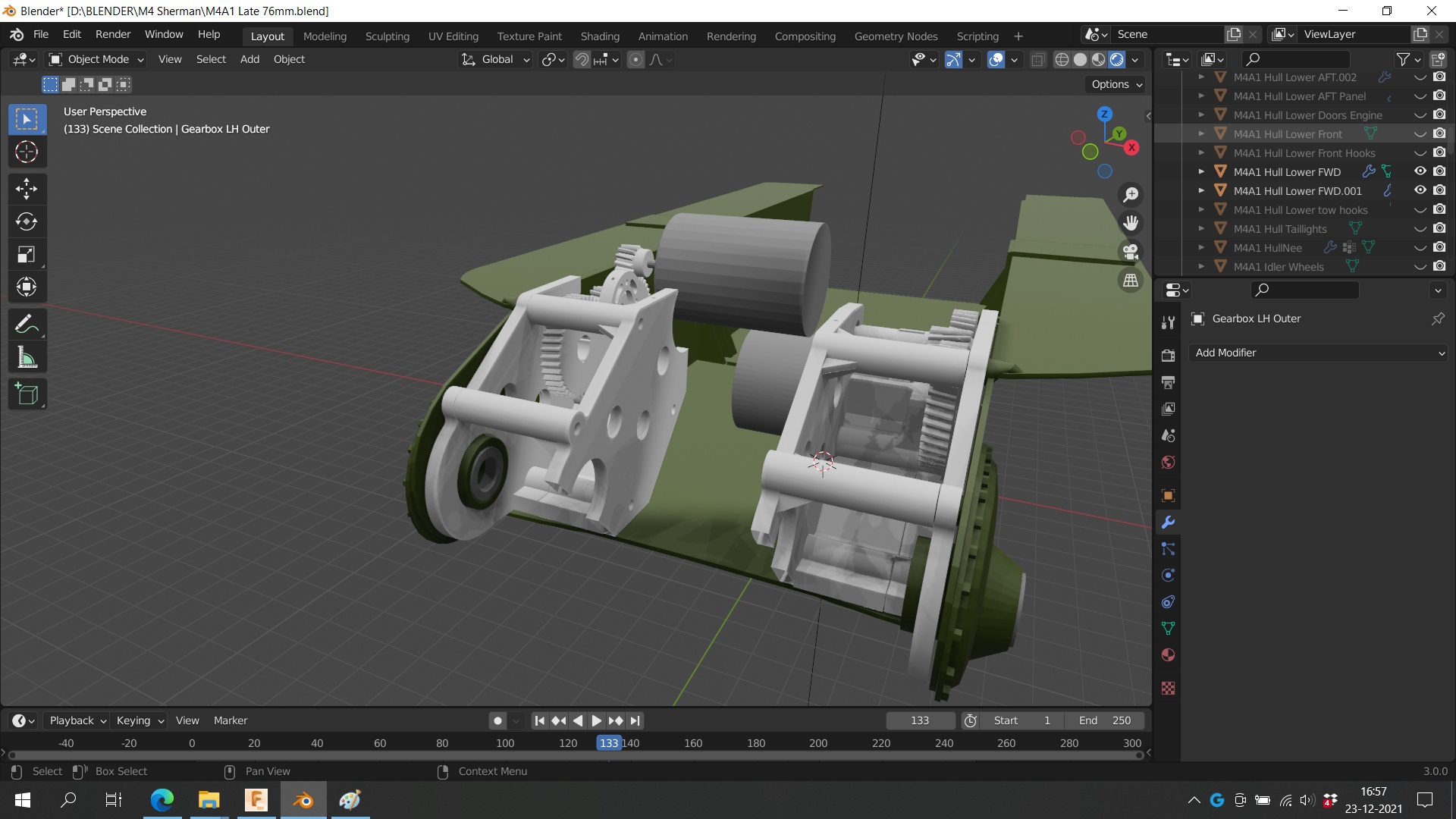Image resolution: width=1456 pixels, height=819 pixels.
Task: Click frame 200 on the timeline
Action: coord(818,743)
